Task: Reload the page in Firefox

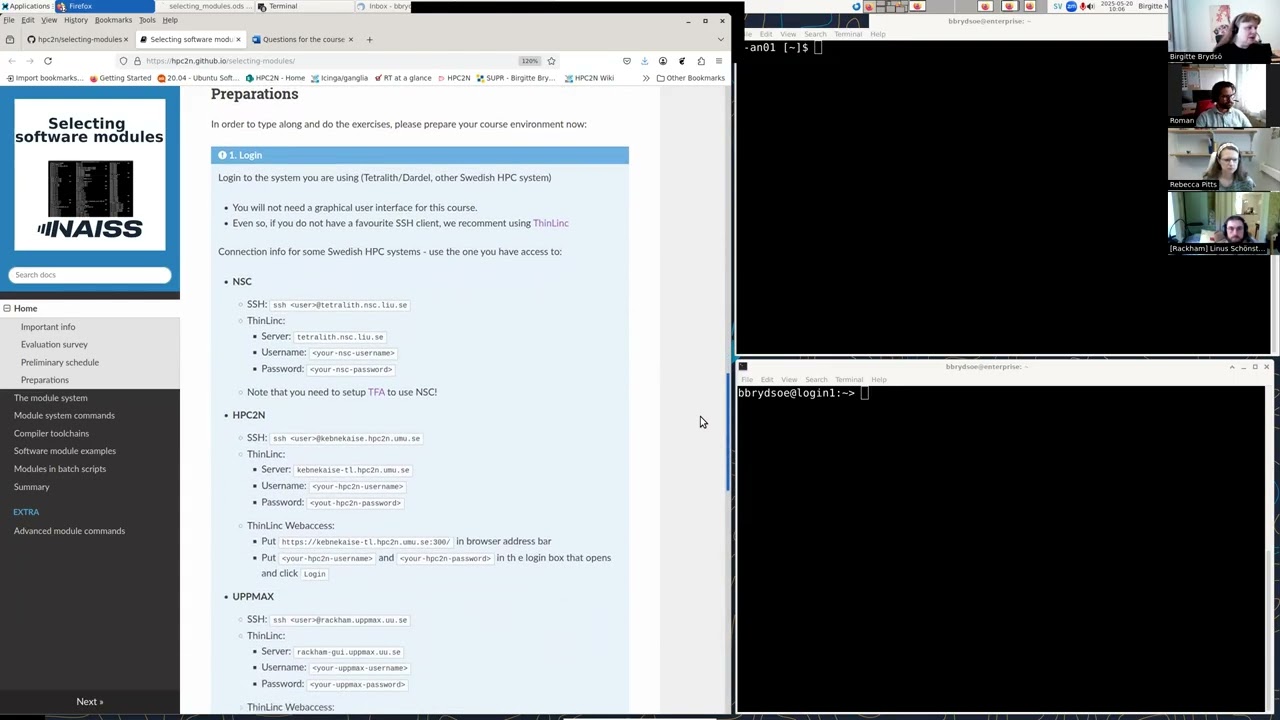Action: 47,61
